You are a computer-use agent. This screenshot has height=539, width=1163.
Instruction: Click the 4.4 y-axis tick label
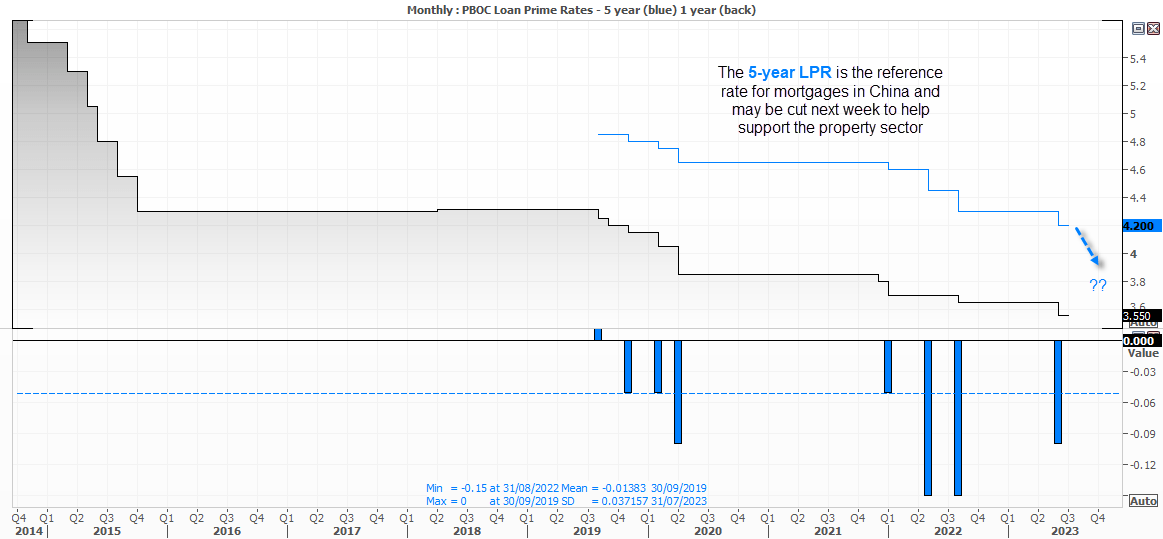click(1137, 198)
